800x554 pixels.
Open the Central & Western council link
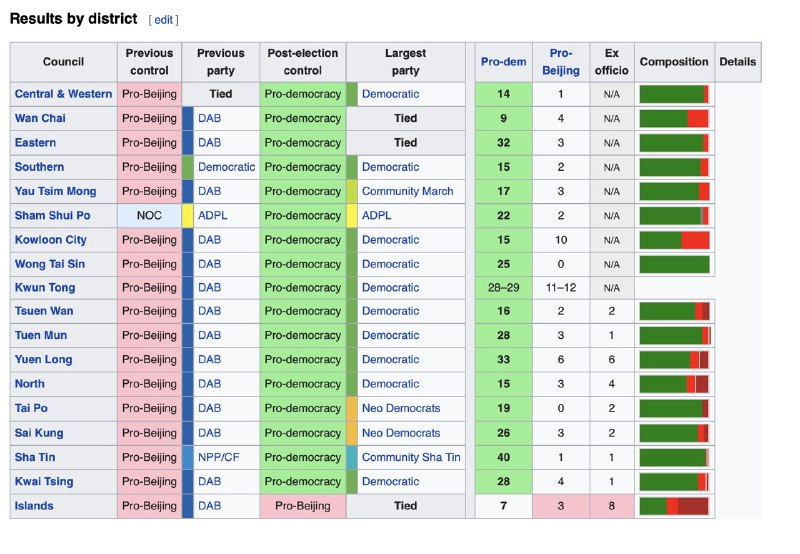pyautogui.click(x=63, y=94)
